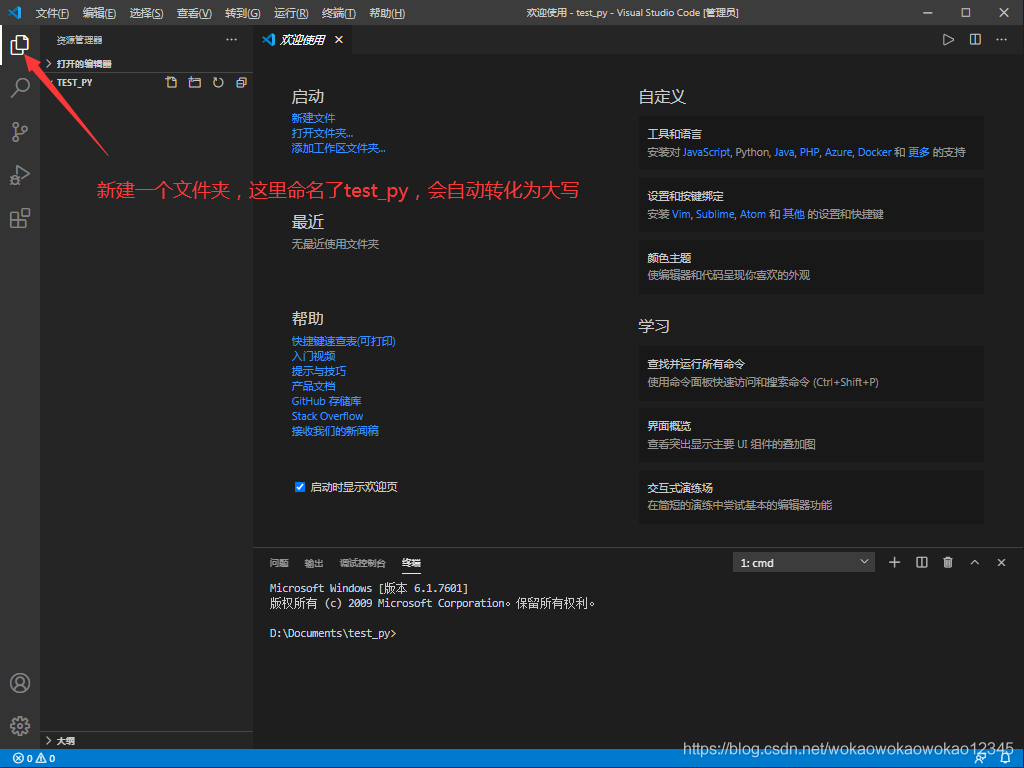The width and height of the screenshot is (1024, 768).
Task: Create a new terminal with plus icon
Action: click(895, 562)
